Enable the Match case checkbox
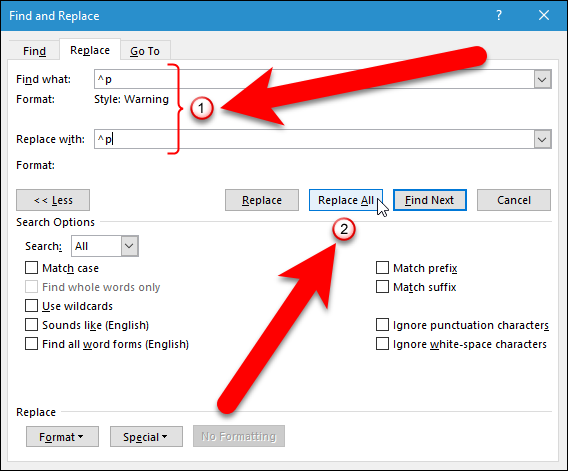 [32, 268]
